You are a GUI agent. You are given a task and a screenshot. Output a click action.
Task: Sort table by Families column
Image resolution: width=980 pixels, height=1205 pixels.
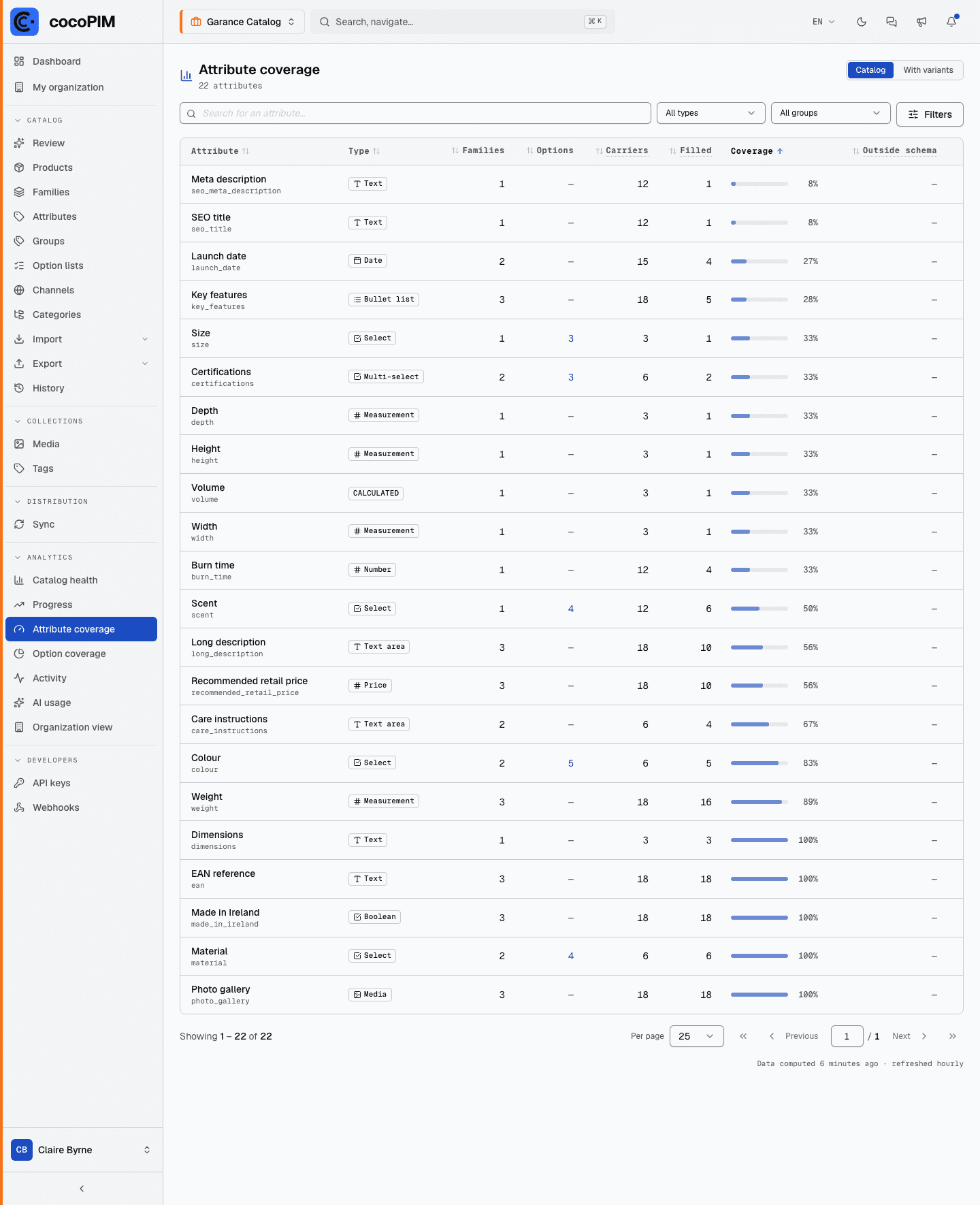(x=478, y=150)
